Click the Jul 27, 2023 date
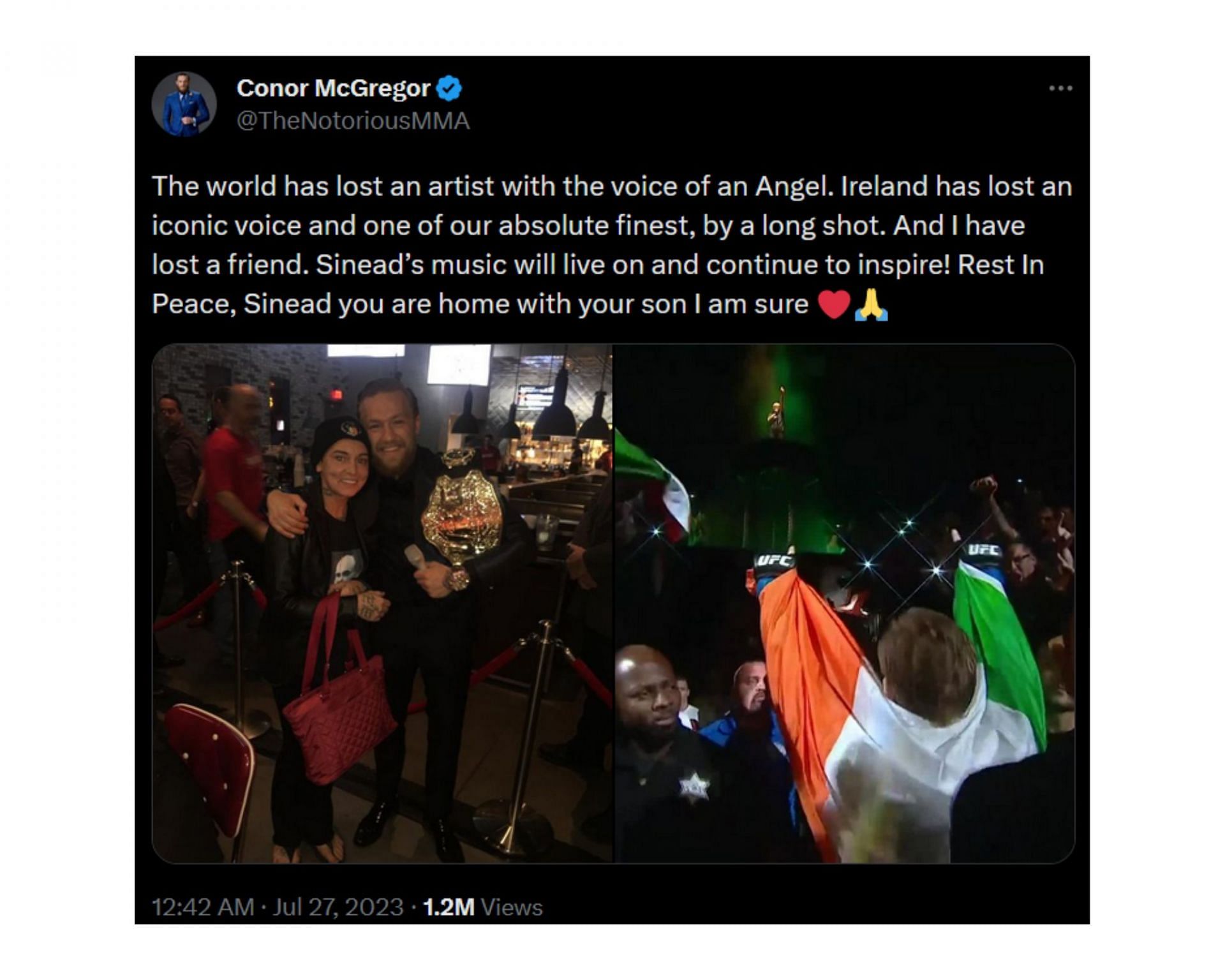The height and width of the screenshot is (980, 1225). point(338,907)
